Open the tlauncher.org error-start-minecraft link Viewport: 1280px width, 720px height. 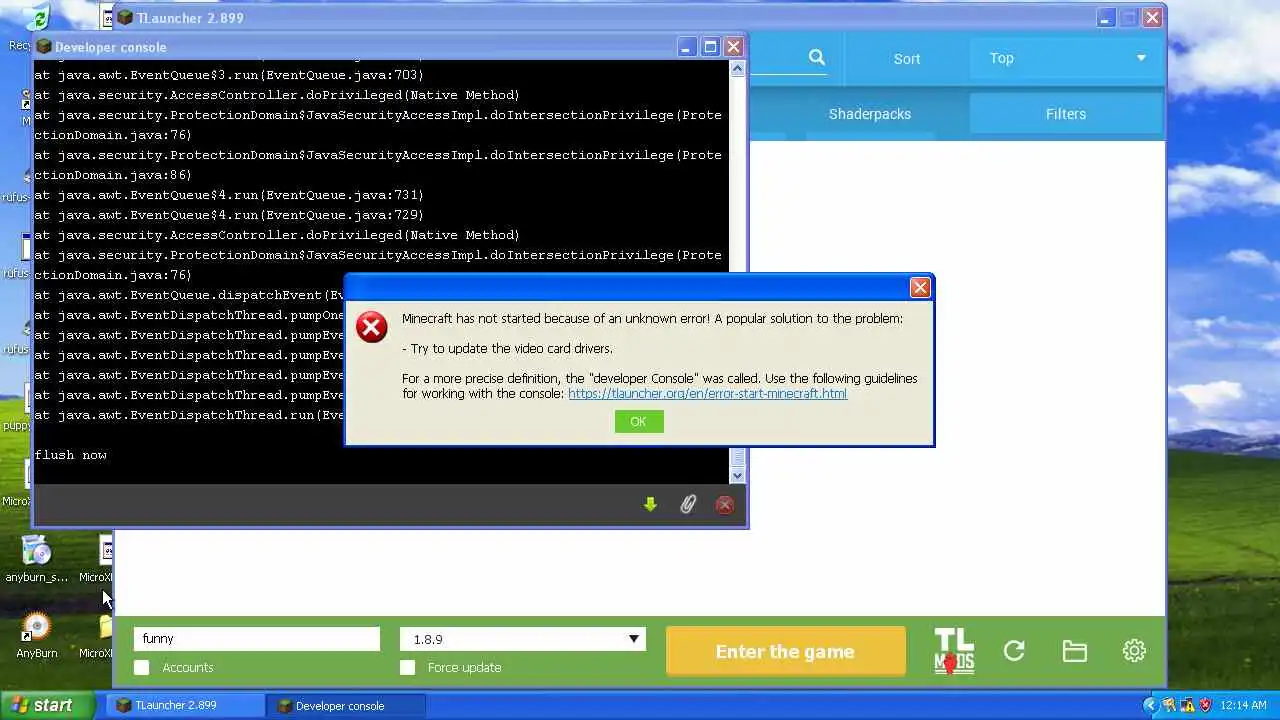pos(707,394)
